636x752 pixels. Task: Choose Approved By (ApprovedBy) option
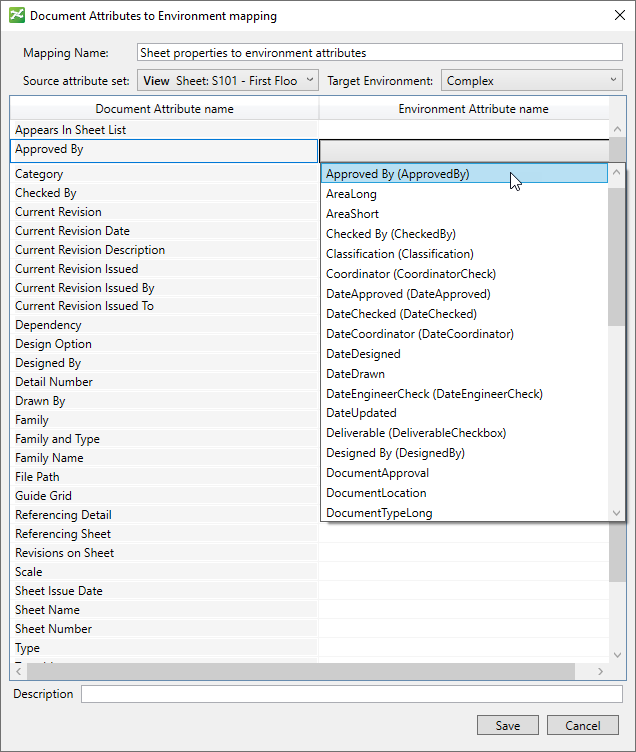pos(464,174)
